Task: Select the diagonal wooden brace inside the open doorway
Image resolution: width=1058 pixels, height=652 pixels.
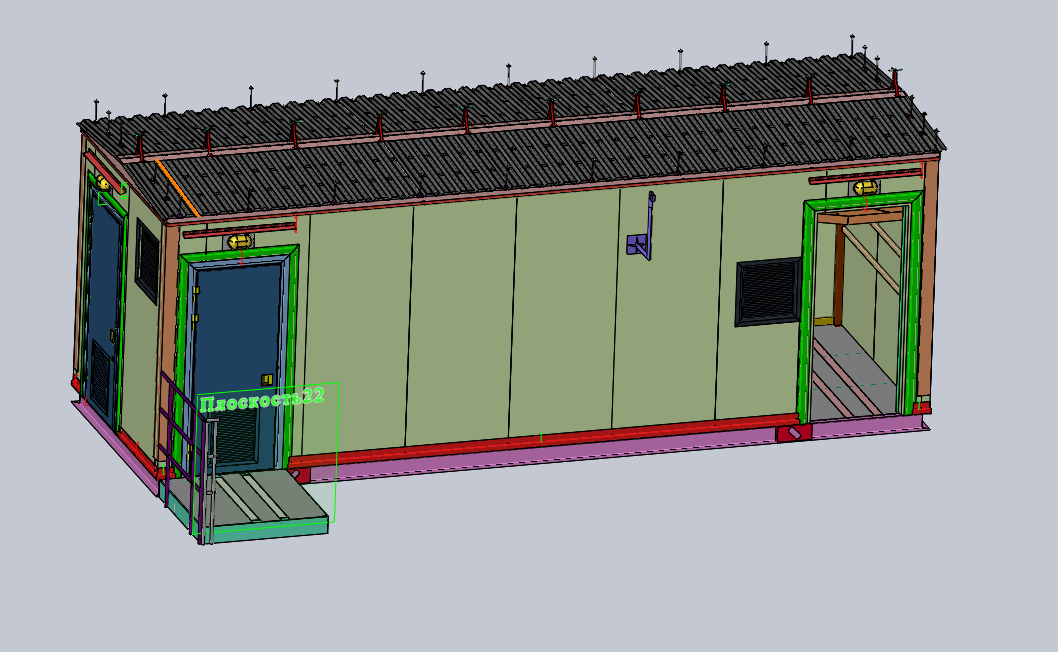Action: pyautogui.click(x=872, y=261)
